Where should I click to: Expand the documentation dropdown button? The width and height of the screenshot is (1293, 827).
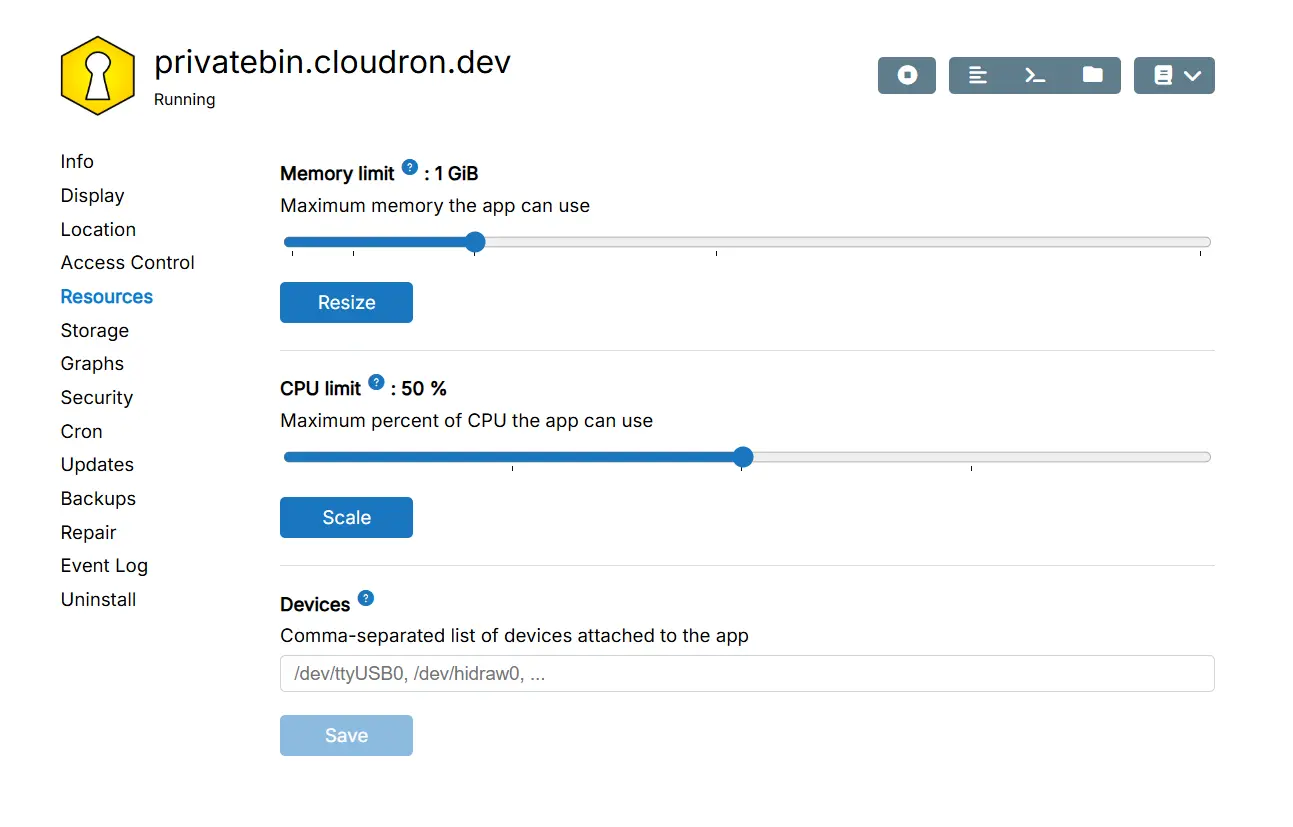pyautogui.click(x=1174, y=76)
